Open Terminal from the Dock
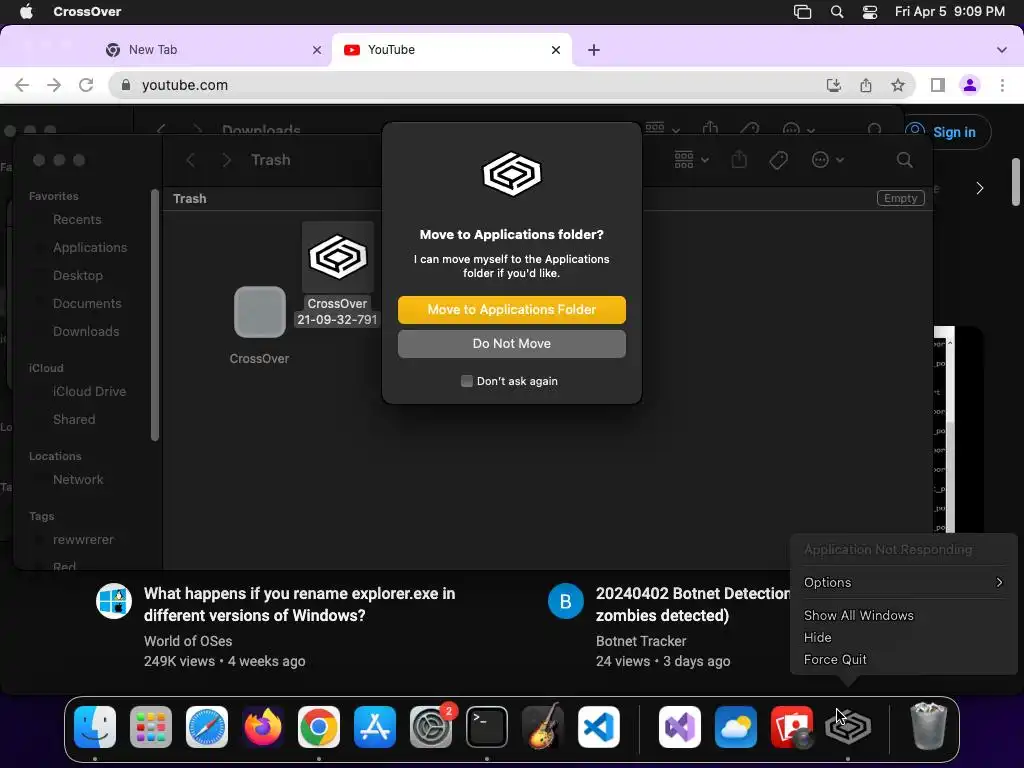 coord(487,727)
